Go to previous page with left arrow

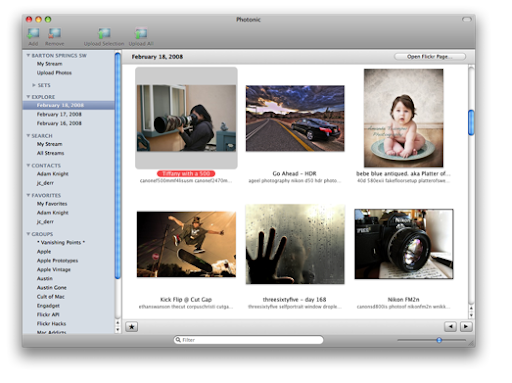click(450, 327)
